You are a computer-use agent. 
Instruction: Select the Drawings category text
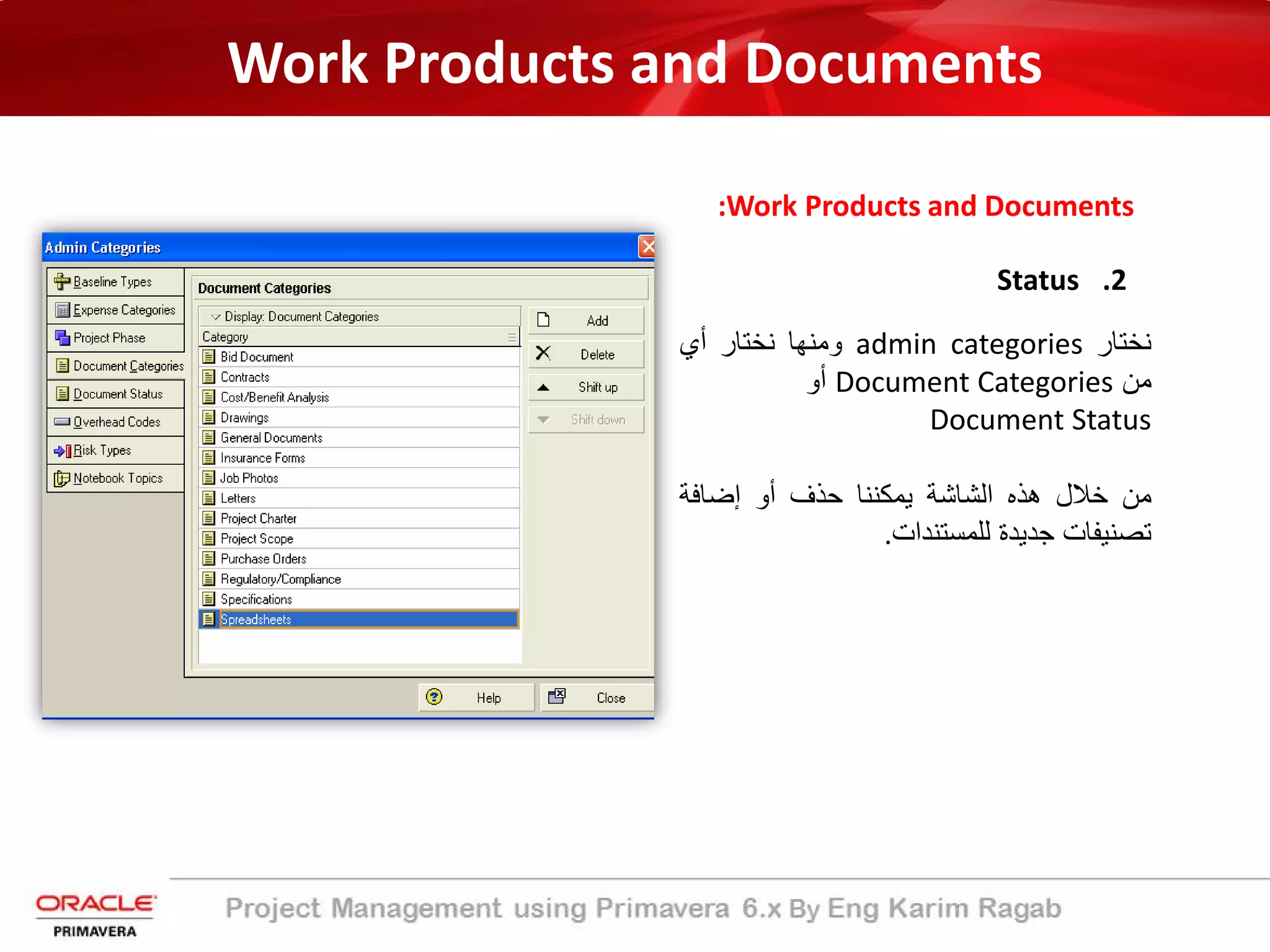(244, 418)
